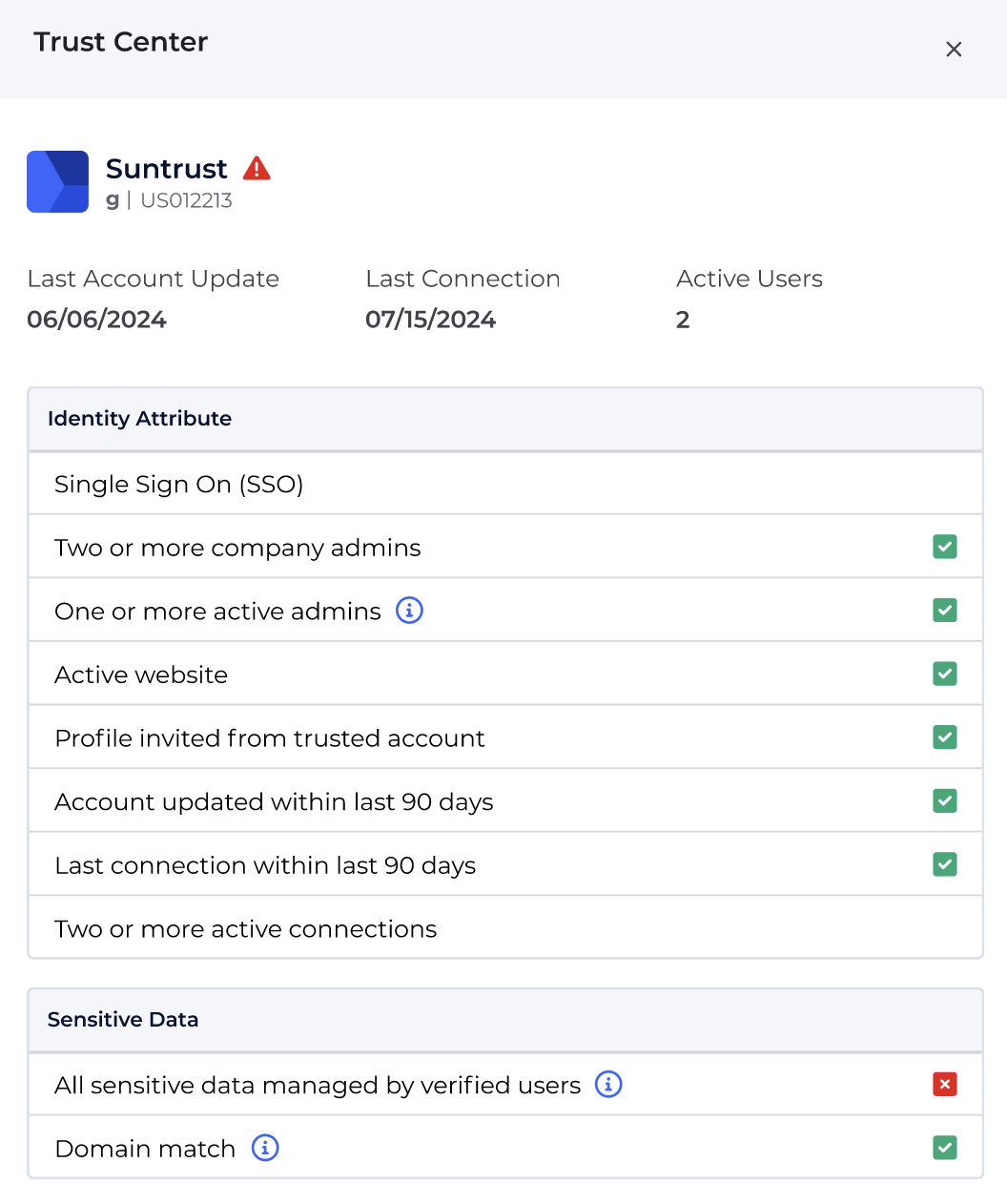This screenshot has width=1007, height=1204.
Task: Click green check for Account updated within 90 days
Action: click(945, 801)
